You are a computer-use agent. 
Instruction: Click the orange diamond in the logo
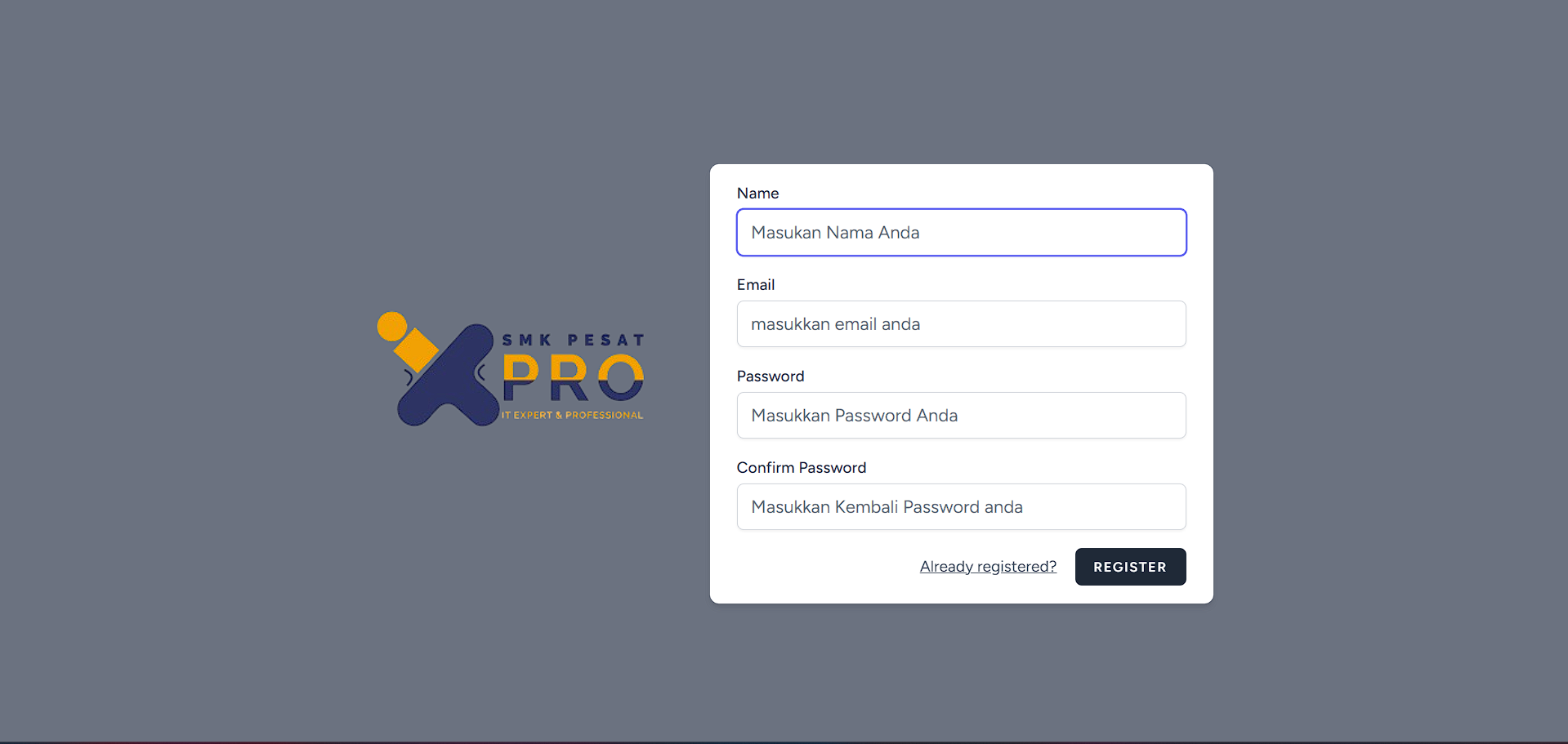(x=416, y=350)
